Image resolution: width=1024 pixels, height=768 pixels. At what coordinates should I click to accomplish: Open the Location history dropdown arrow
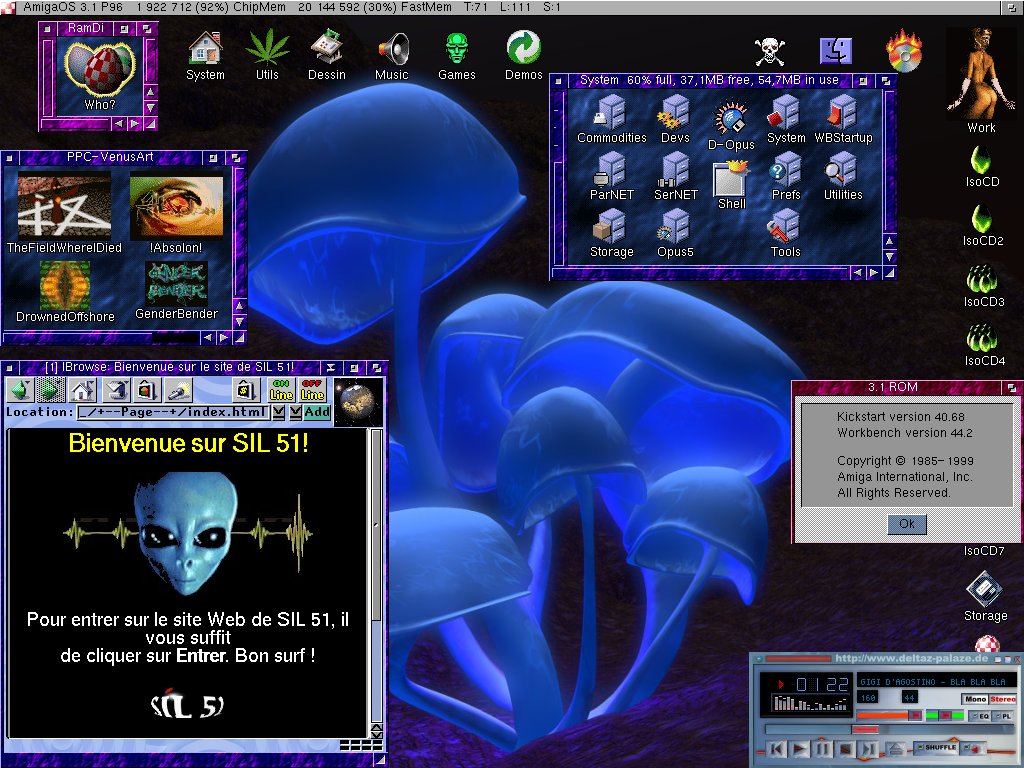click(279, 412)
